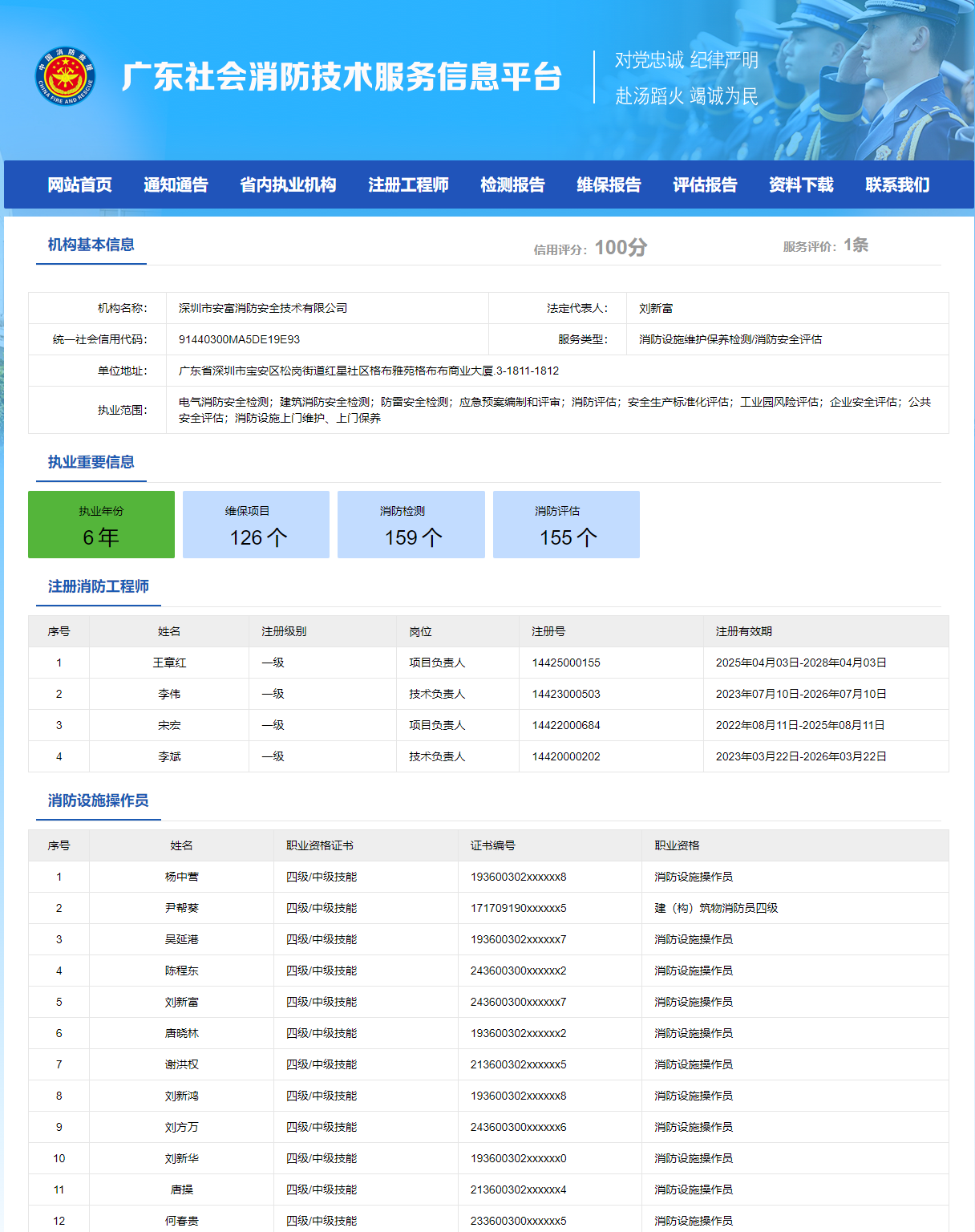Click the 执业年份 6 年 green tile

[x=101, y=525]
